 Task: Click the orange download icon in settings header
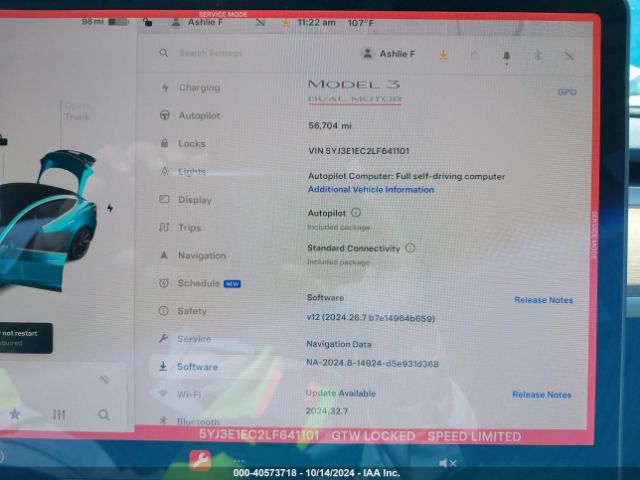coord(443,55)
